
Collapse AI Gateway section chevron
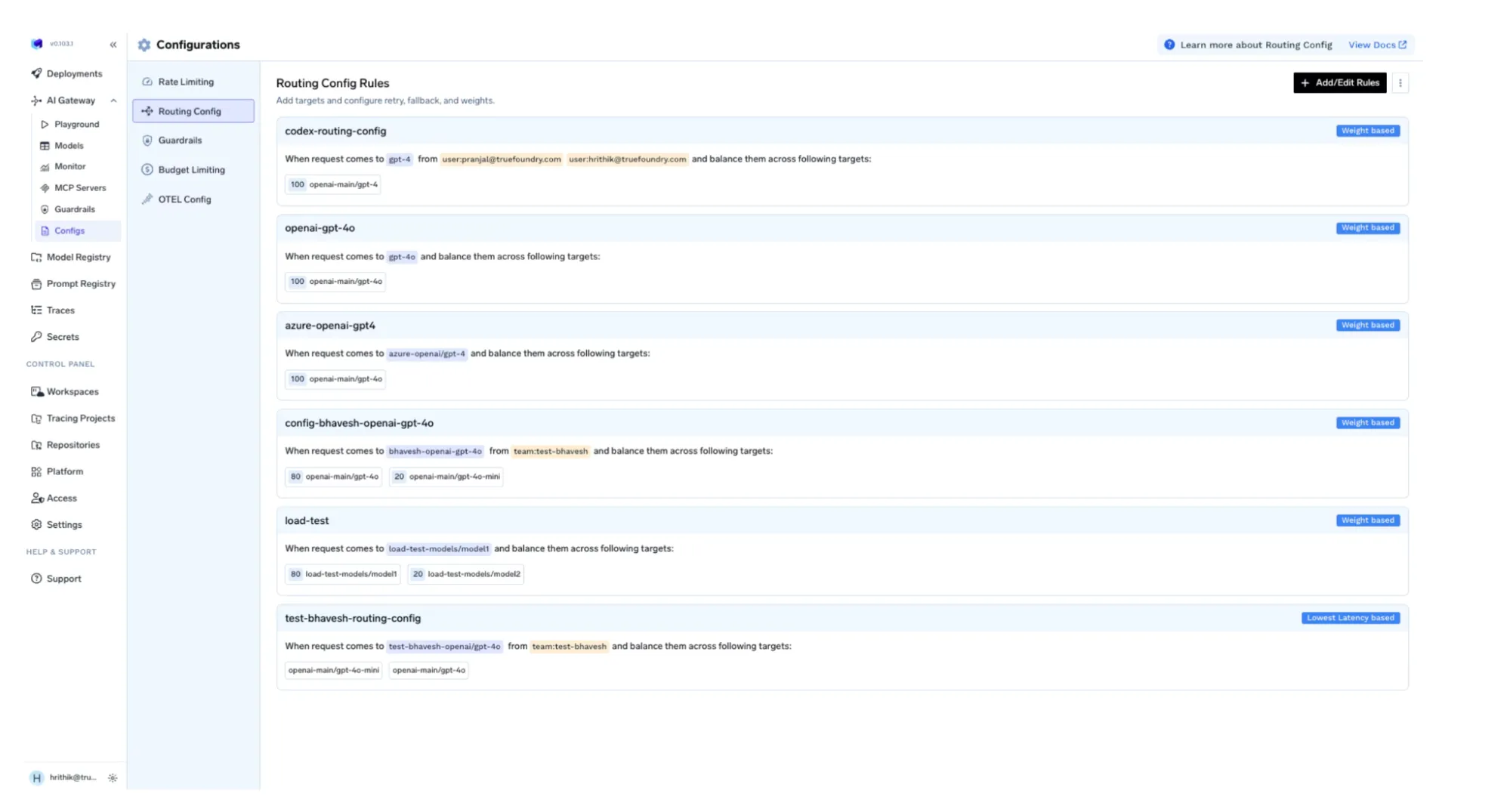click(113, 100)
